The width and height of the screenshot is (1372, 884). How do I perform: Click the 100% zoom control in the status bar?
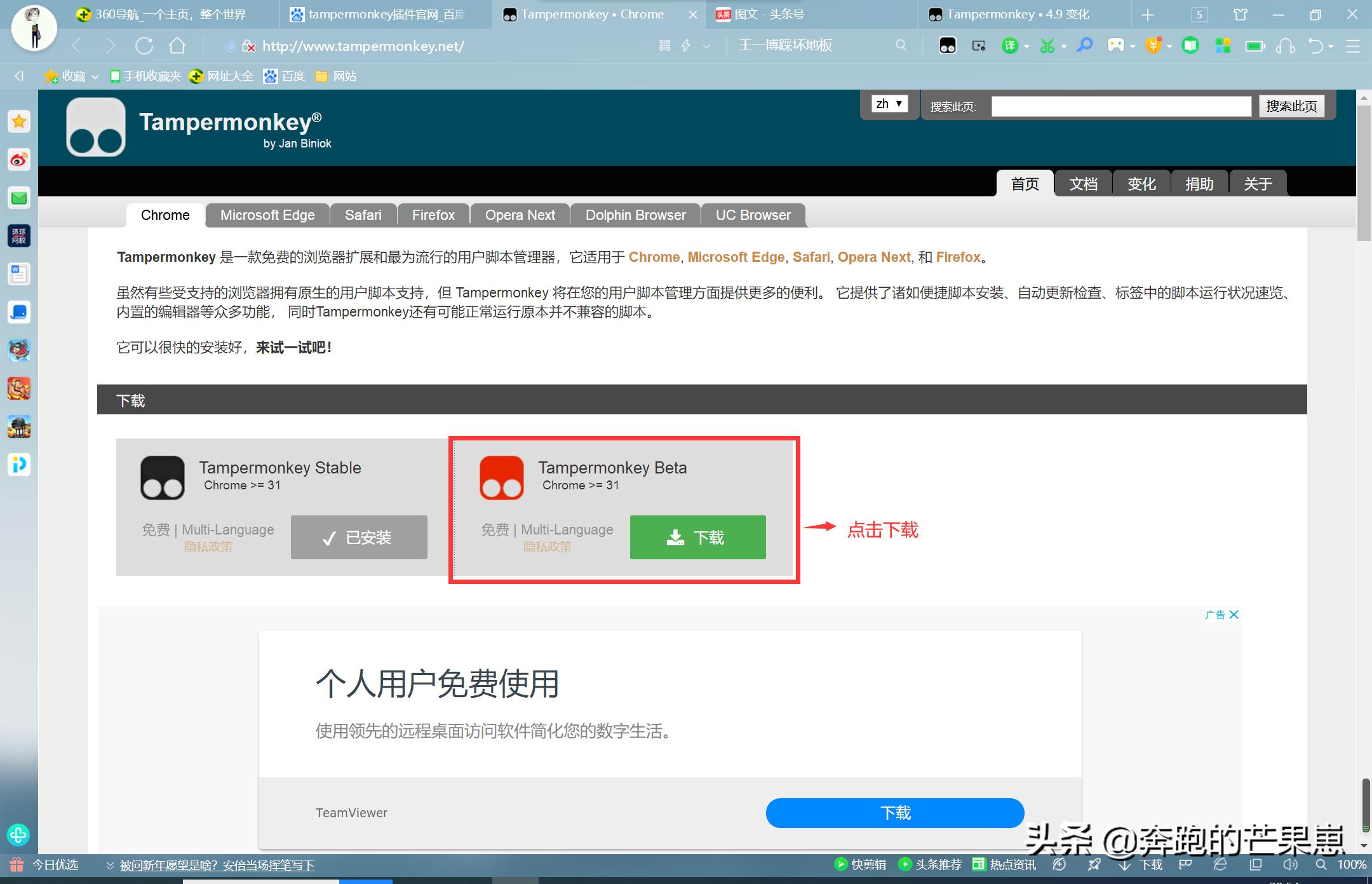coord(1348,864)
